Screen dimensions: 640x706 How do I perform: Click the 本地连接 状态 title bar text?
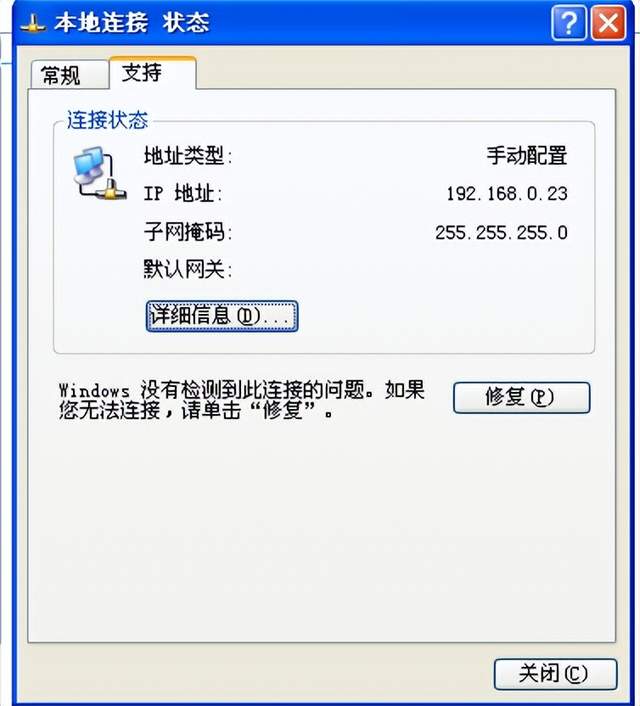pyautogui.click(x=132, y=23)
